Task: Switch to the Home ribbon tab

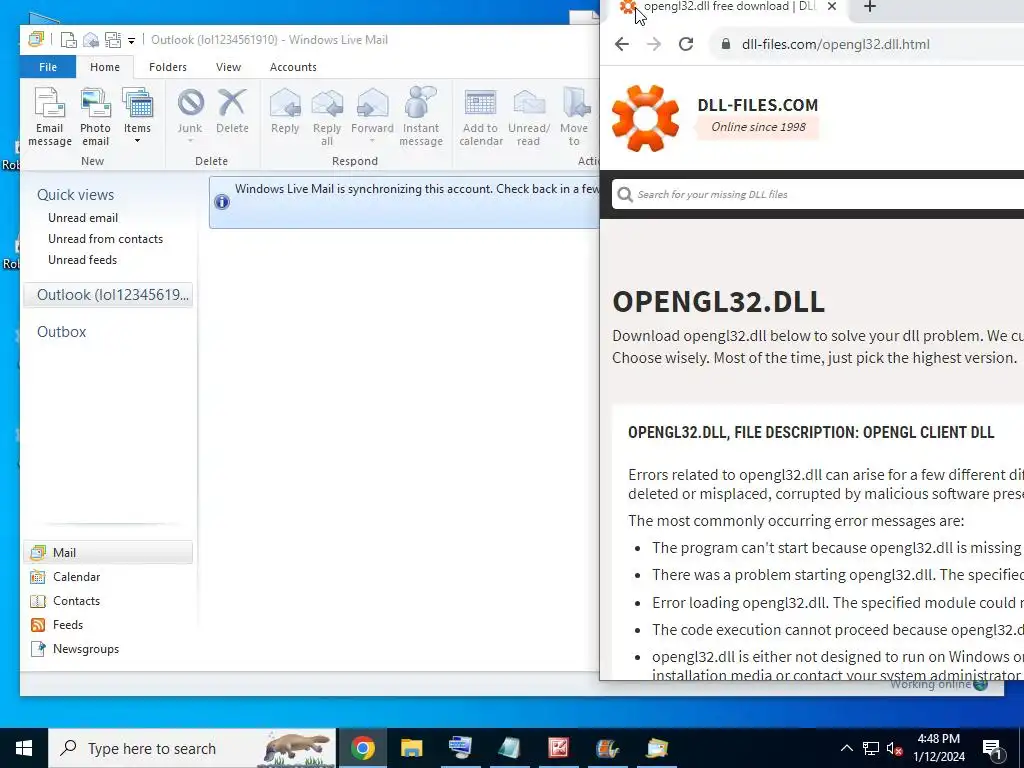Action: (105, 67)
